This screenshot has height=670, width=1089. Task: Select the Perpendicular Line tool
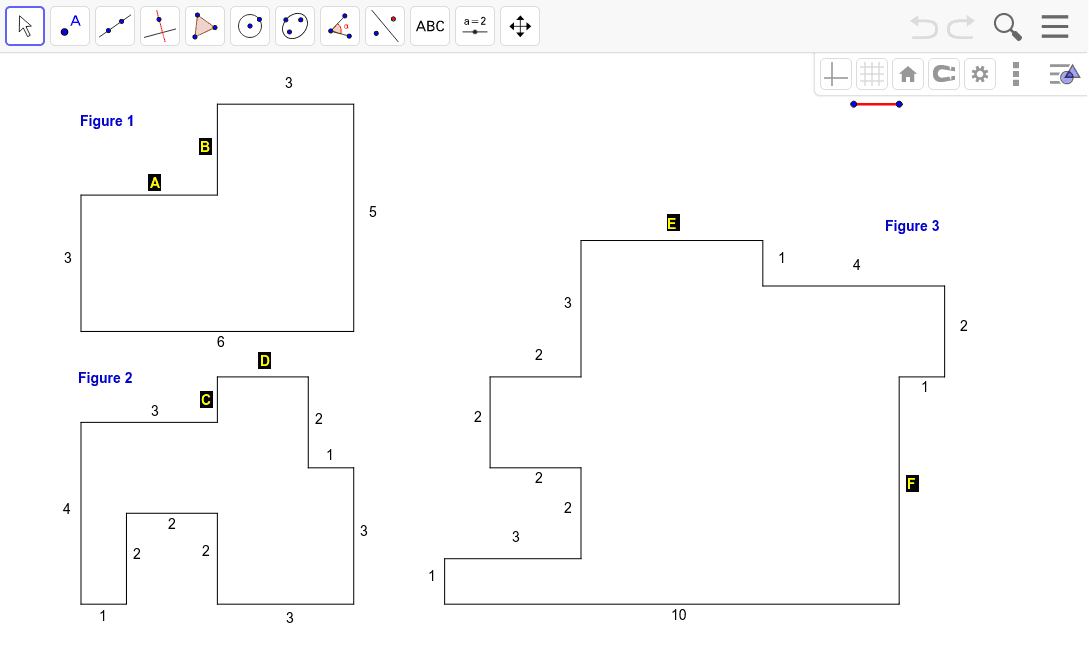160,26
